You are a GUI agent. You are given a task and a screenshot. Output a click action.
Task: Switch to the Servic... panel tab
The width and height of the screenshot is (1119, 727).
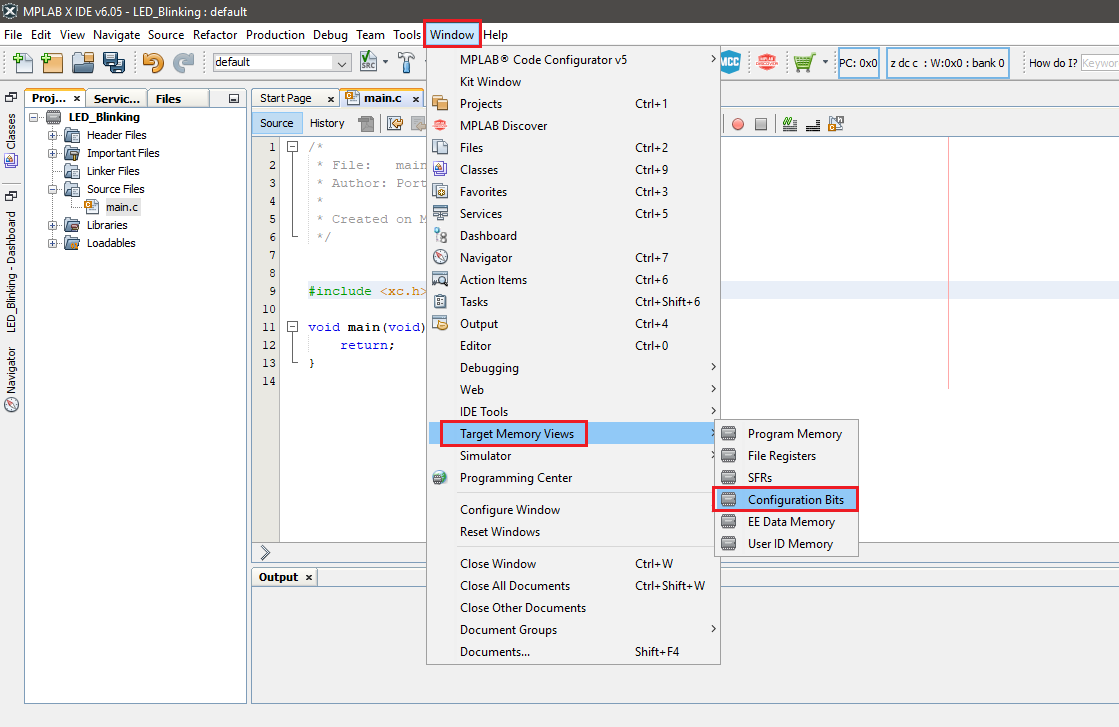click(x=116, y=98)
